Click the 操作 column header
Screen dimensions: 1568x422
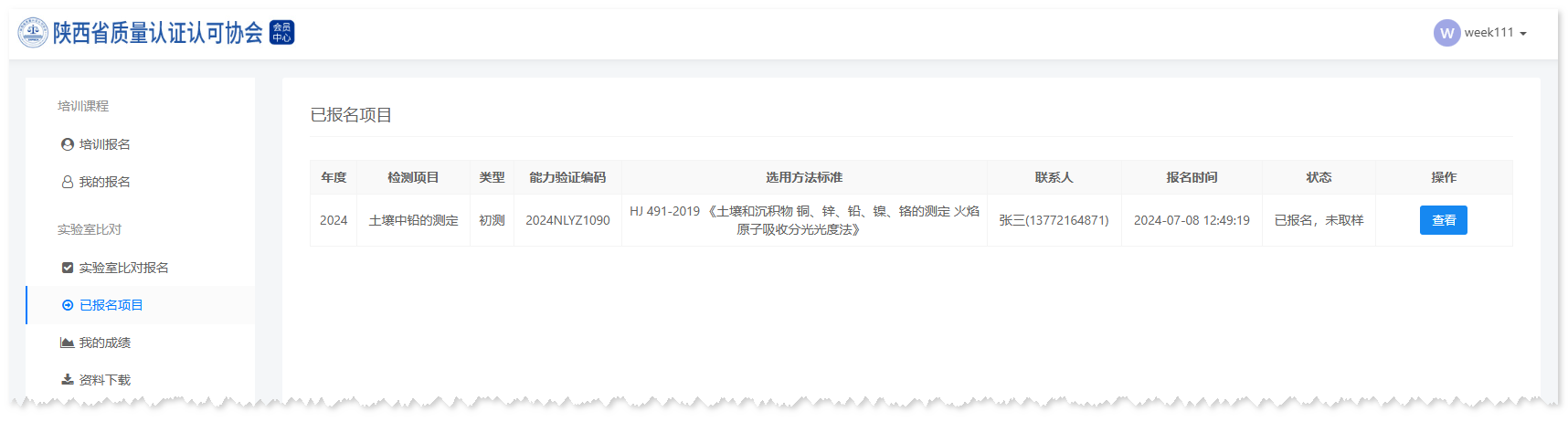(1444, 177)
